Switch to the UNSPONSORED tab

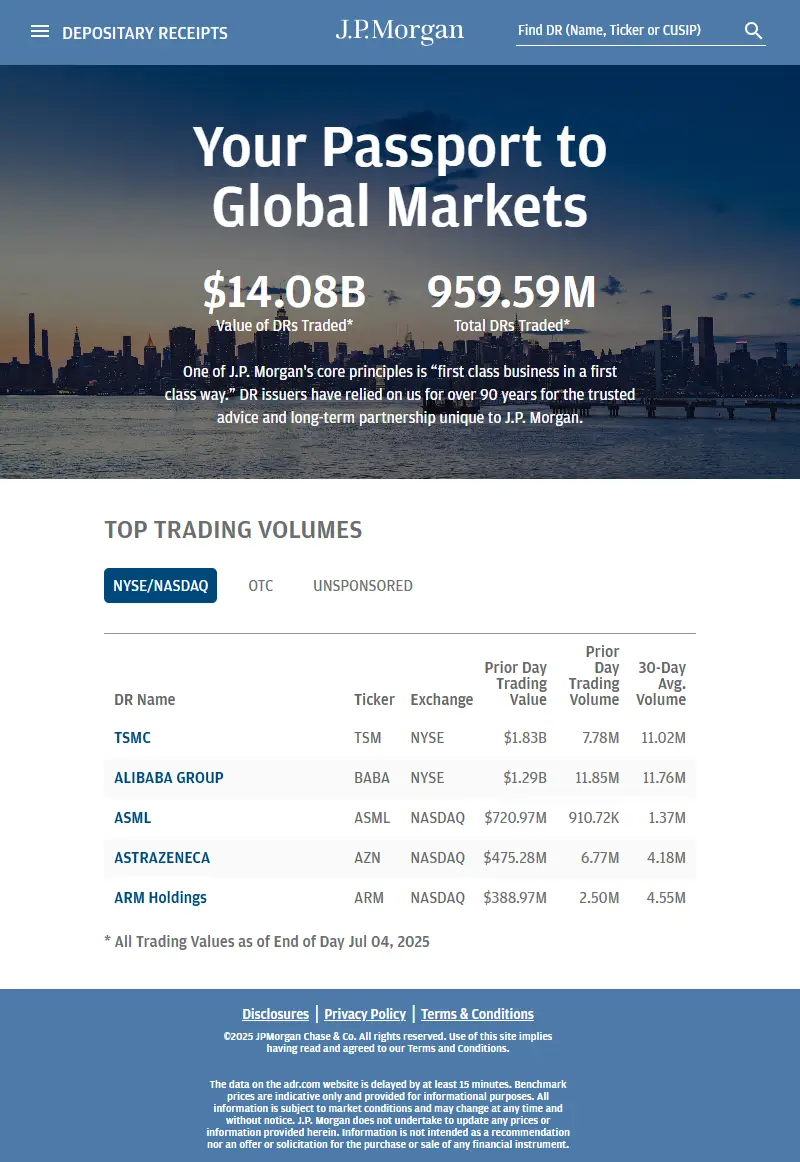363,585
